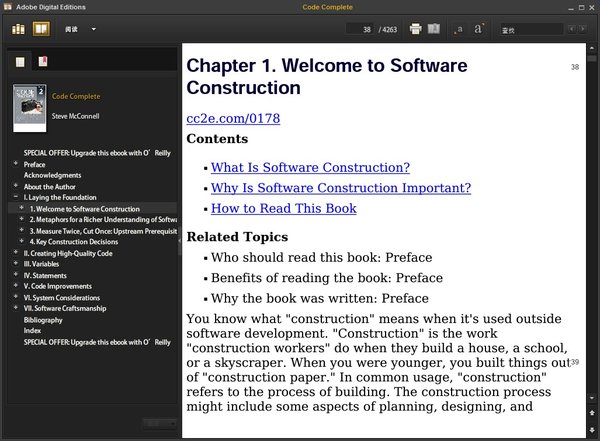Screen dimensions: 600x441
Task: Switch to Library view icon
Action: point(19,29)
